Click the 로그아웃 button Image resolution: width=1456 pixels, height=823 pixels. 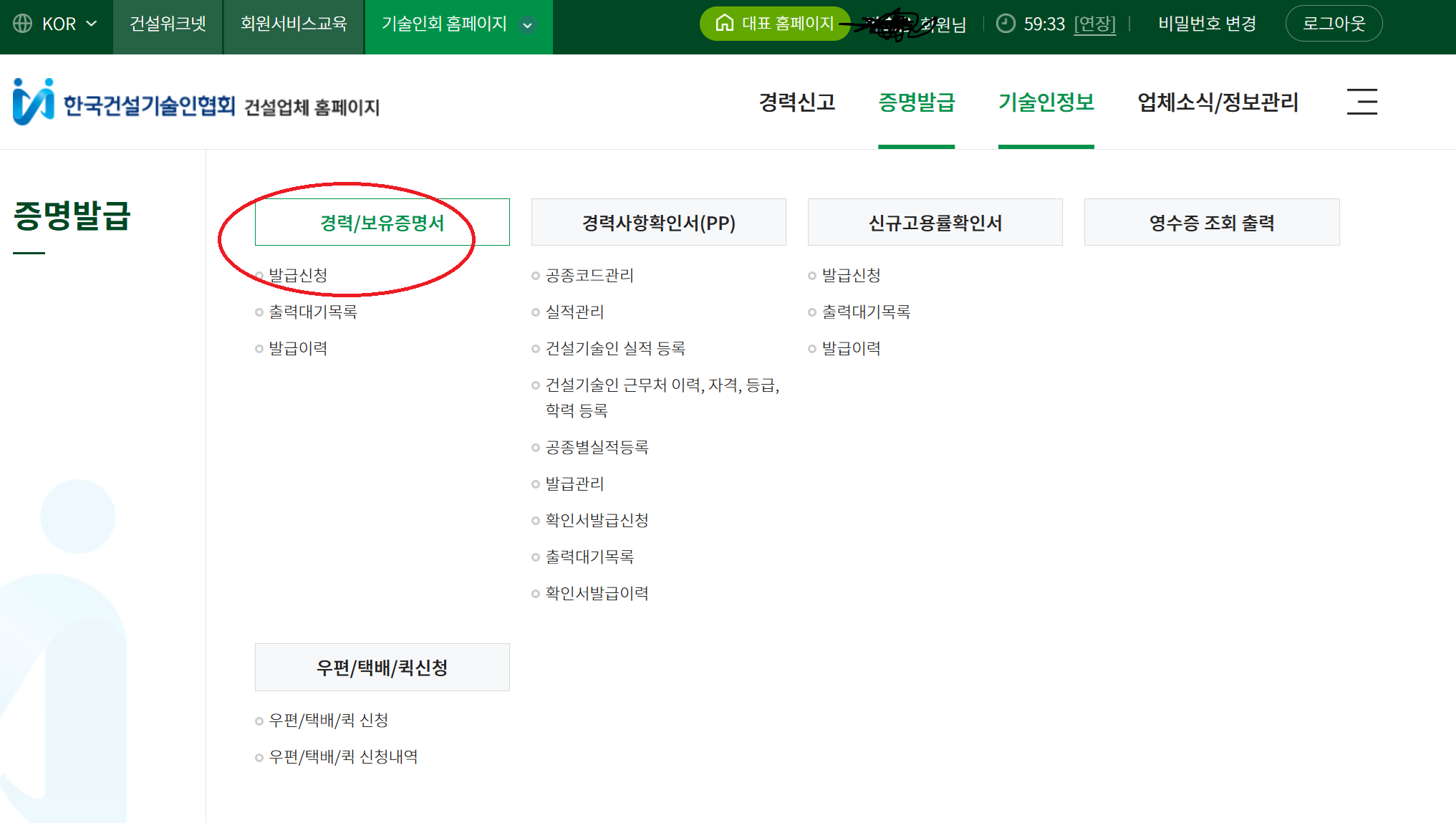pos(1333,24)
